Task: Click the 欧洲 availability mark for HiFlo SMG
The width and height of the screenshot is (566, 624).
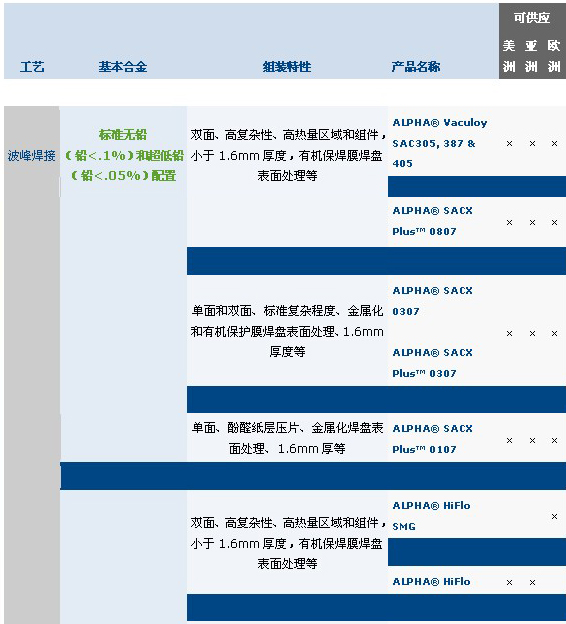Action: 554,517
